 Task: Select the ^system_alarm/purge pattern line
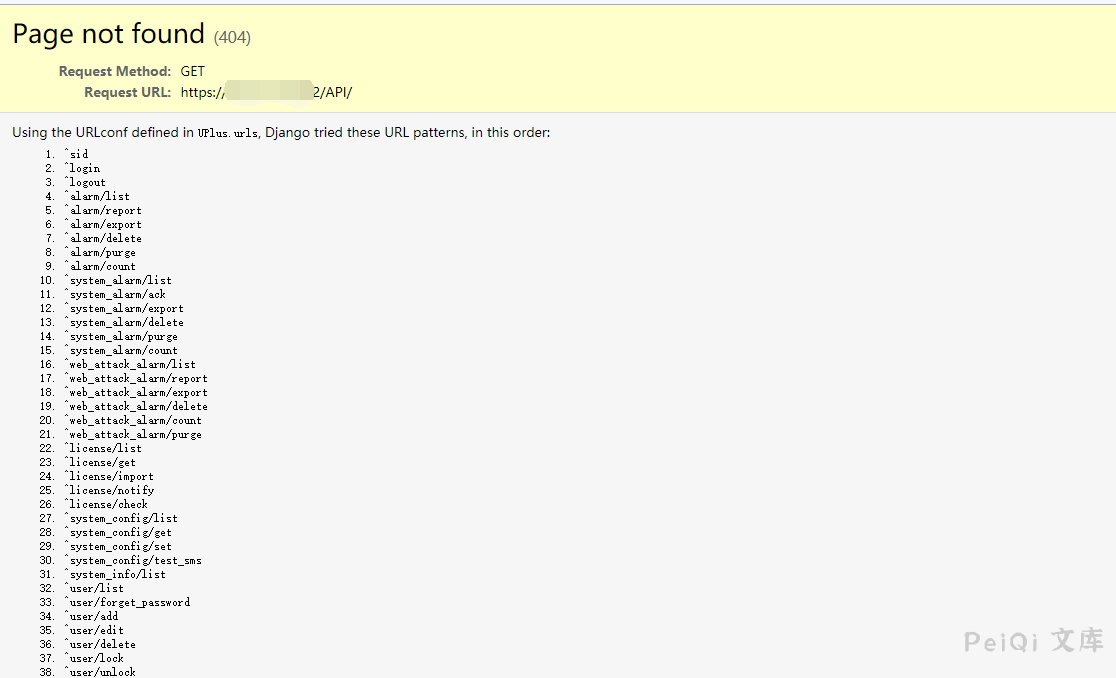pyautogui.click(x=122, y=336)
